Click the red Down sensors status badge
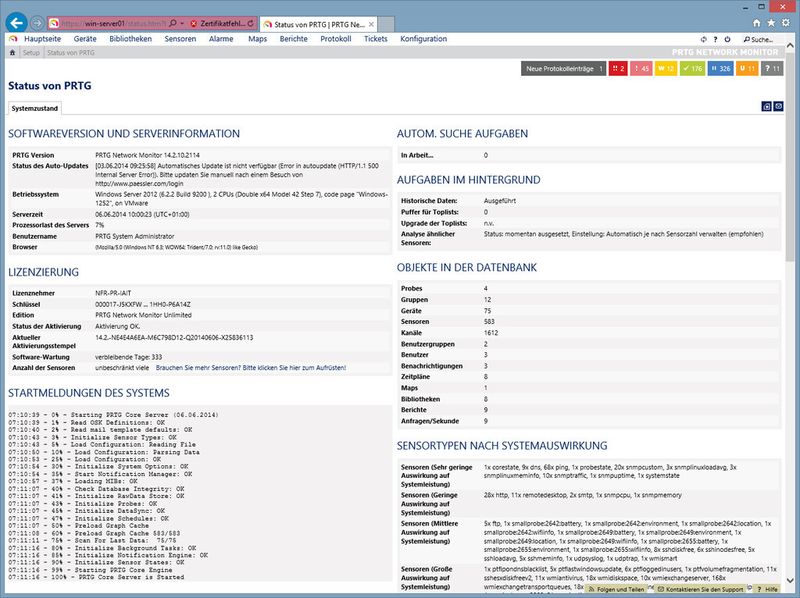 click(x=620, y=69)
